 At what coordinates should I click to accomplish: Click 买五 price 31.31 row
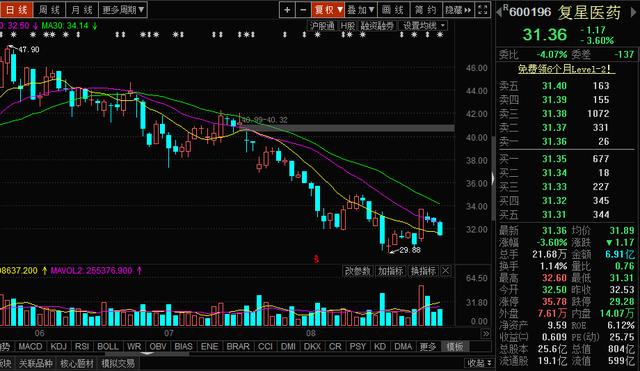coord(566,215)
